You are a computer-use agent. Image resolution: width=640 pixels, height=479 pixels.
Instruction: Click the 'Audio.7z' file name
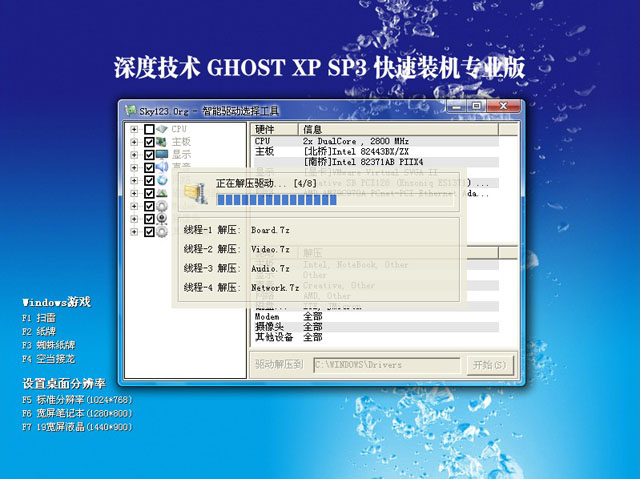(270, 268)
